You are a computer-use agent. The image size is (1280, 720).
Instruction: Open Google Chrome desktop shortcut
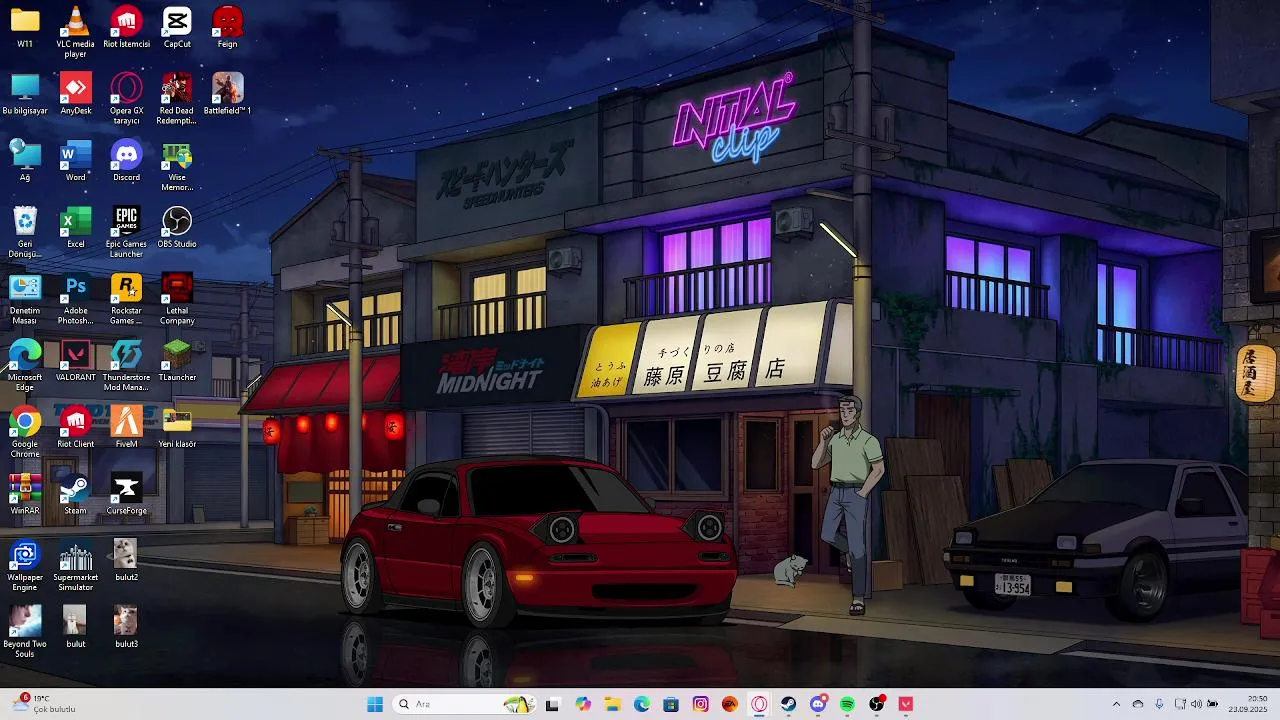25,432
